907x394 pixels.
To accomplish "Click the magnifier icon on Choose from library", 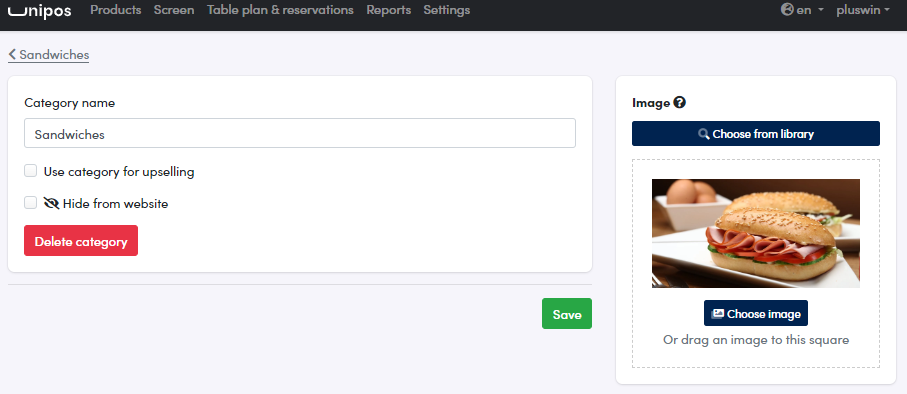I will [x=703, y=134].
